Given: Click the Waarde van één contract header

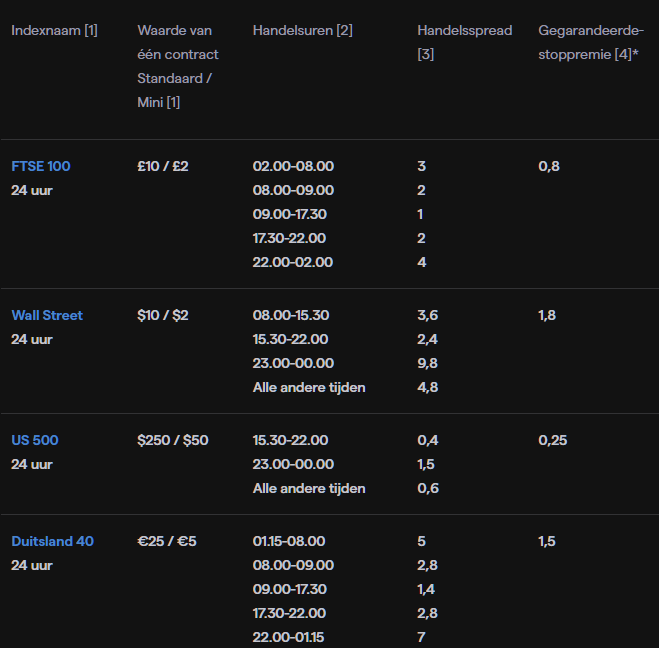Looking at the screenshot, I should [x=178, y=66].
